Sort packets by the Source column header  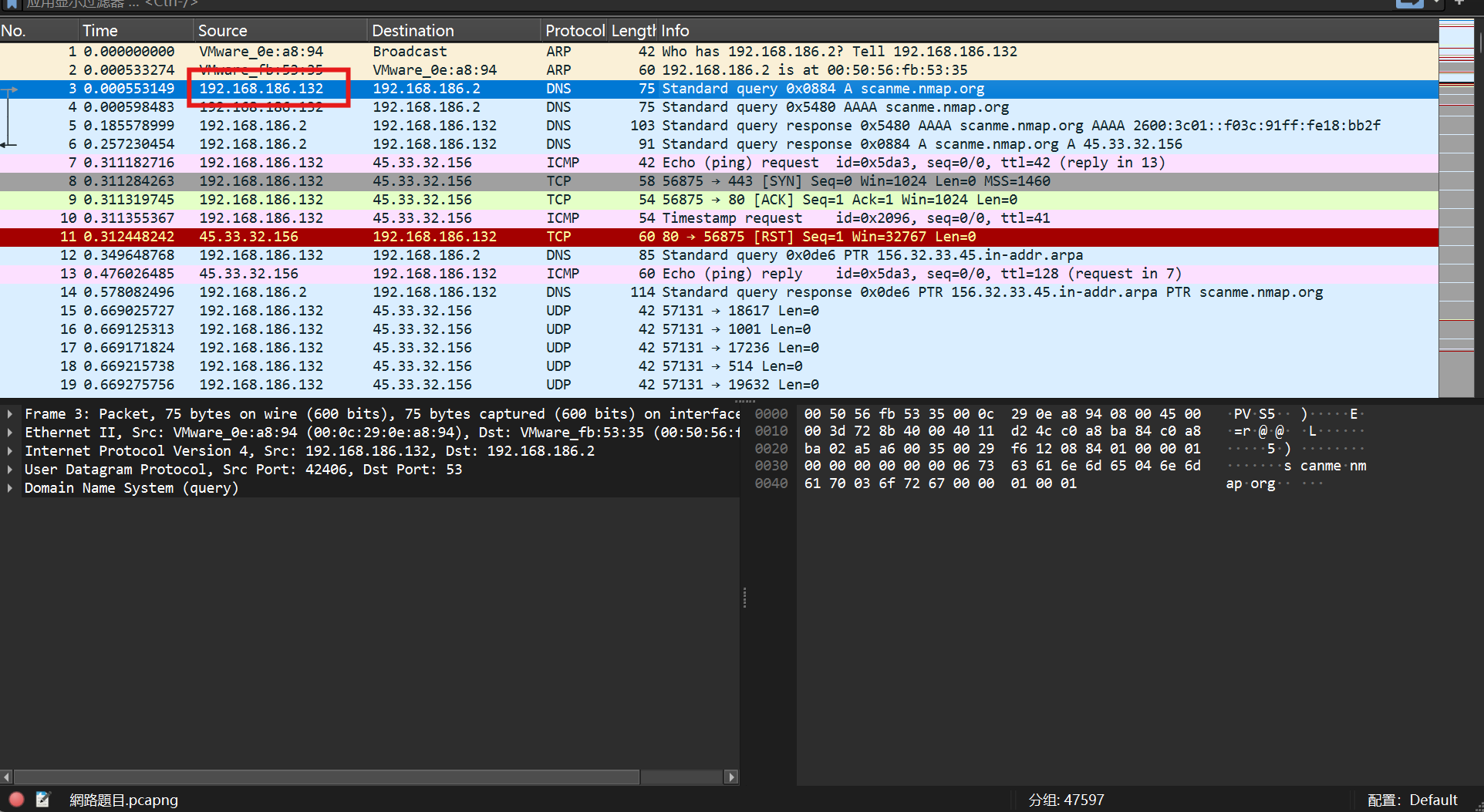pos(280,31)
